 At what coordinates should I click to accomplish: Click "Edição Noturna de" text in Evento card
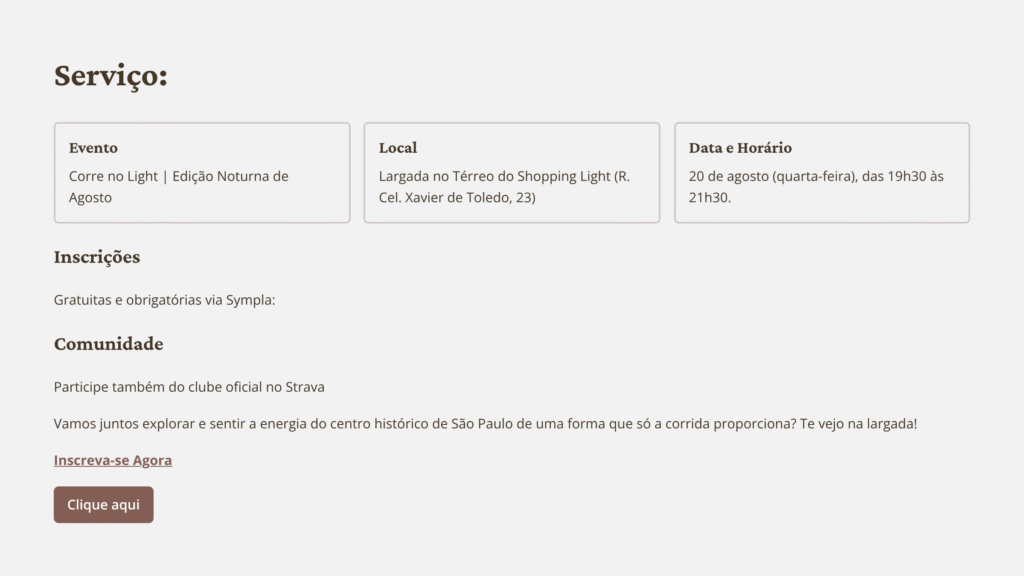(x=230, y=176)
